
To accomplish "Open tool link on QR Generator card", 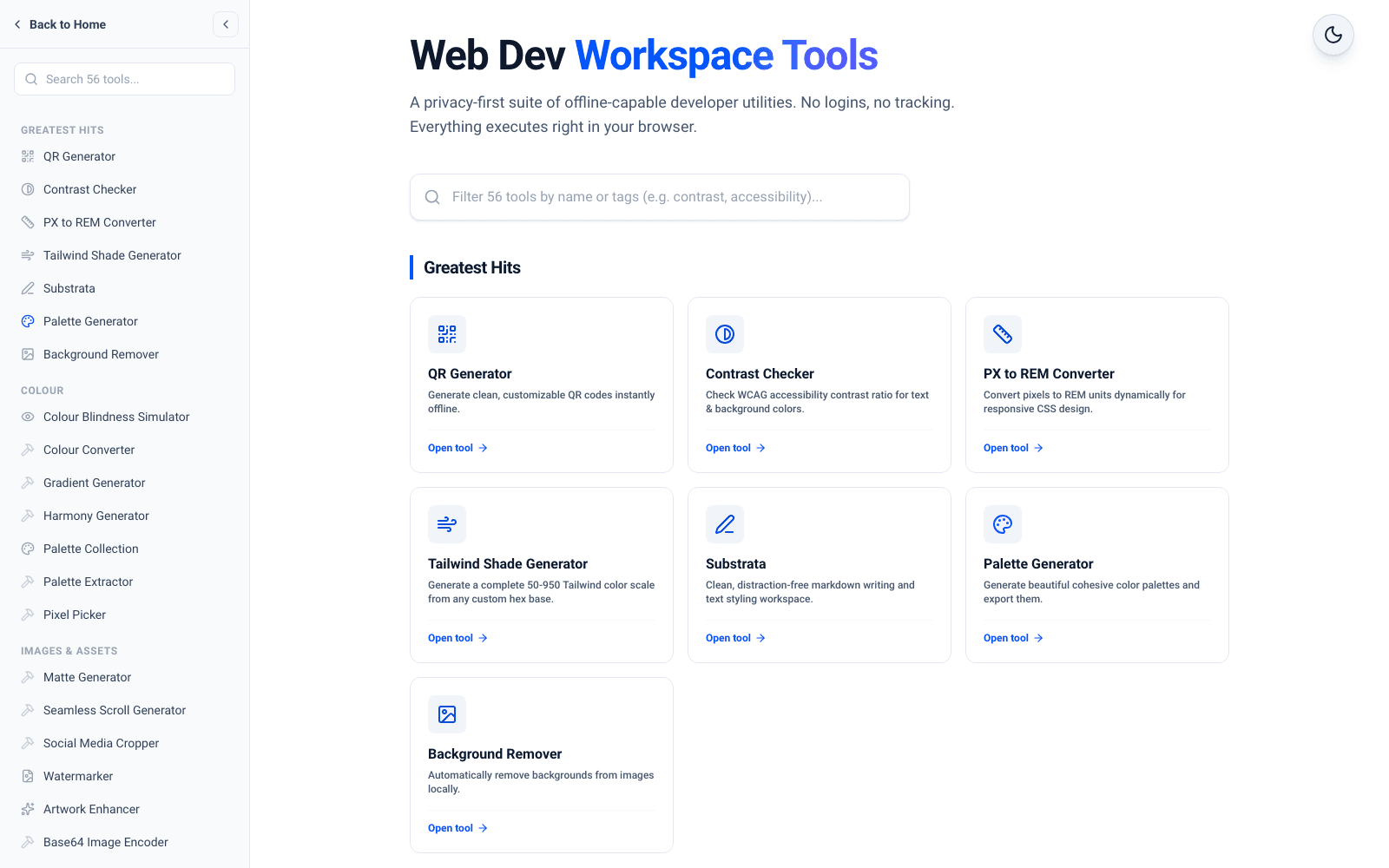I will pos(458,448).
